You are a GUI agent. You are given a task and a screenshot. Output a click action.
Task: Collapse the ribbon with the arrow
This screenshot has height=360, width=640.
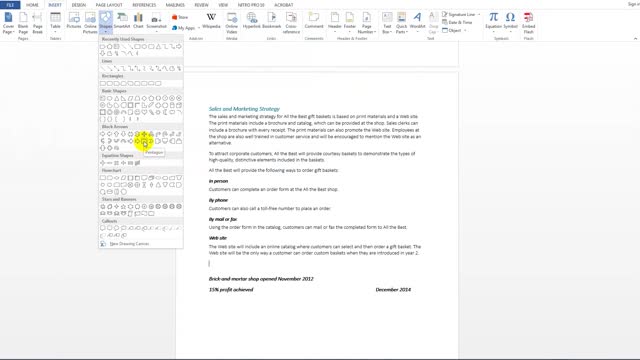635,38
